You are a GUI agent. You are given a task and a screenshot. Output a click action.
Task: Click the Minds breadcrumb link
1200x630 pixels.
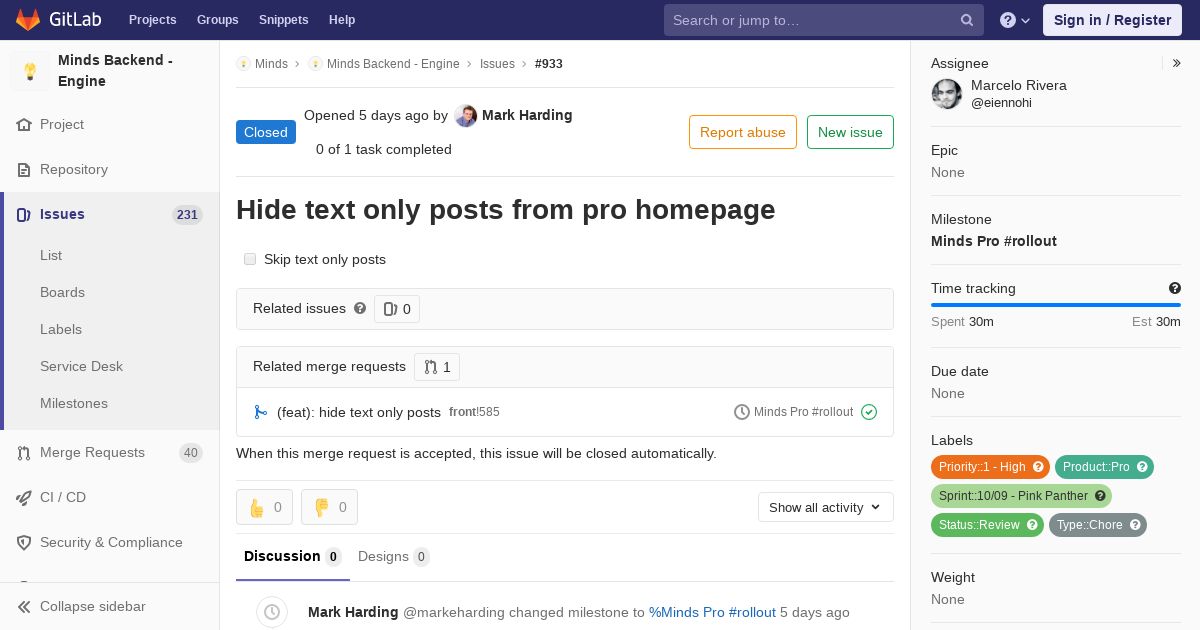coord(271,64)
